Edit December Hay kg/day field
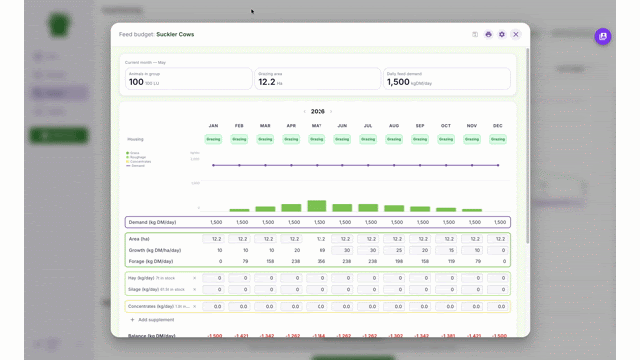This screenshot has width=640, height=360. 498,278
